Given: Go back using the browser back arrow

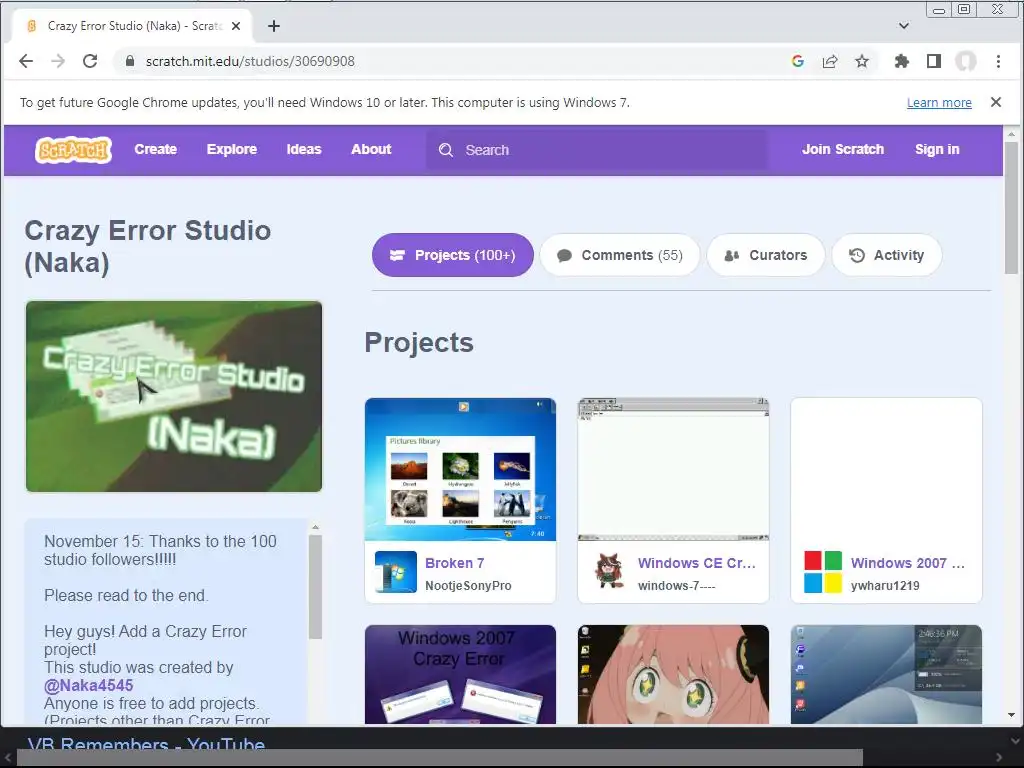Looking at the screenshot, I should (x=26, y=61).
